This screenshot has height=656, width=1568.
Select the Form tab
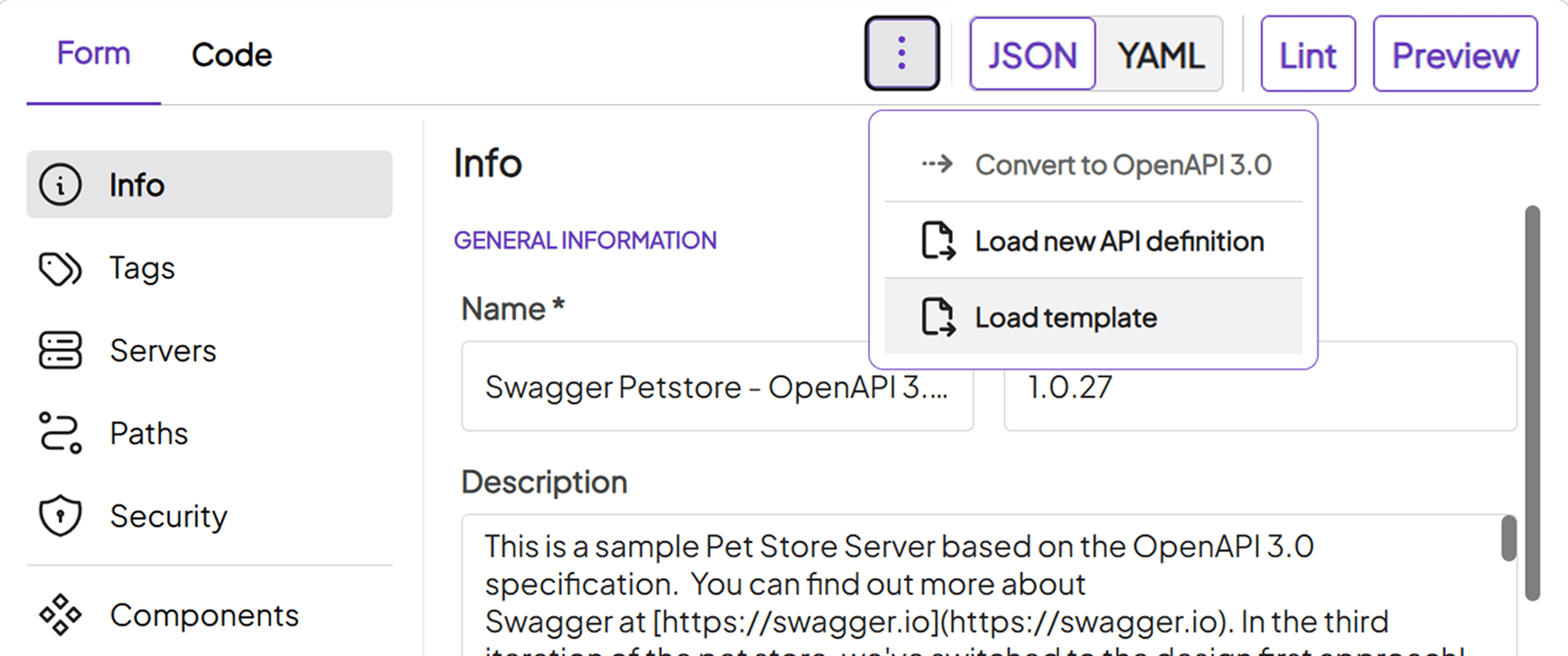point(94,53)
